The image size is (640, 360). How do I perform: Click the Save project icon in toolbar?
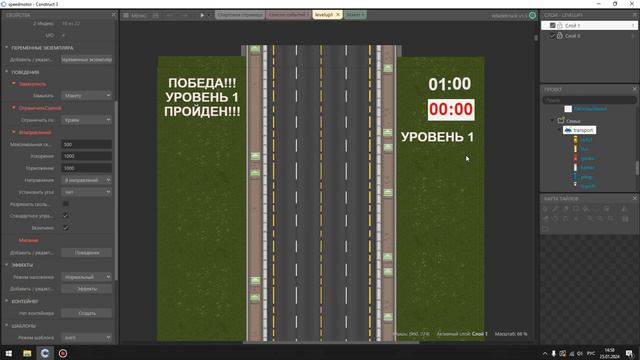[x=156, y=15]
